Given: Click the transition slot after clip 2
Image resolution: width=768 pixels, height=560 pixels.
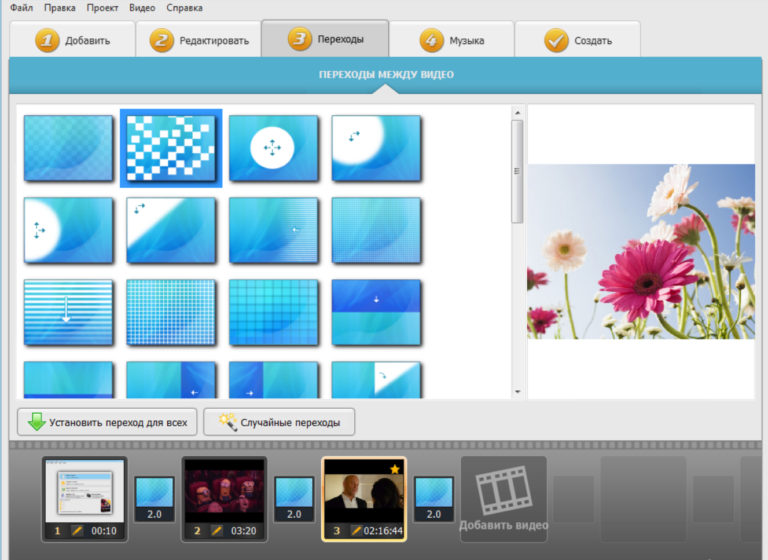Looking at the screenshot, I should tap(294, 499).
